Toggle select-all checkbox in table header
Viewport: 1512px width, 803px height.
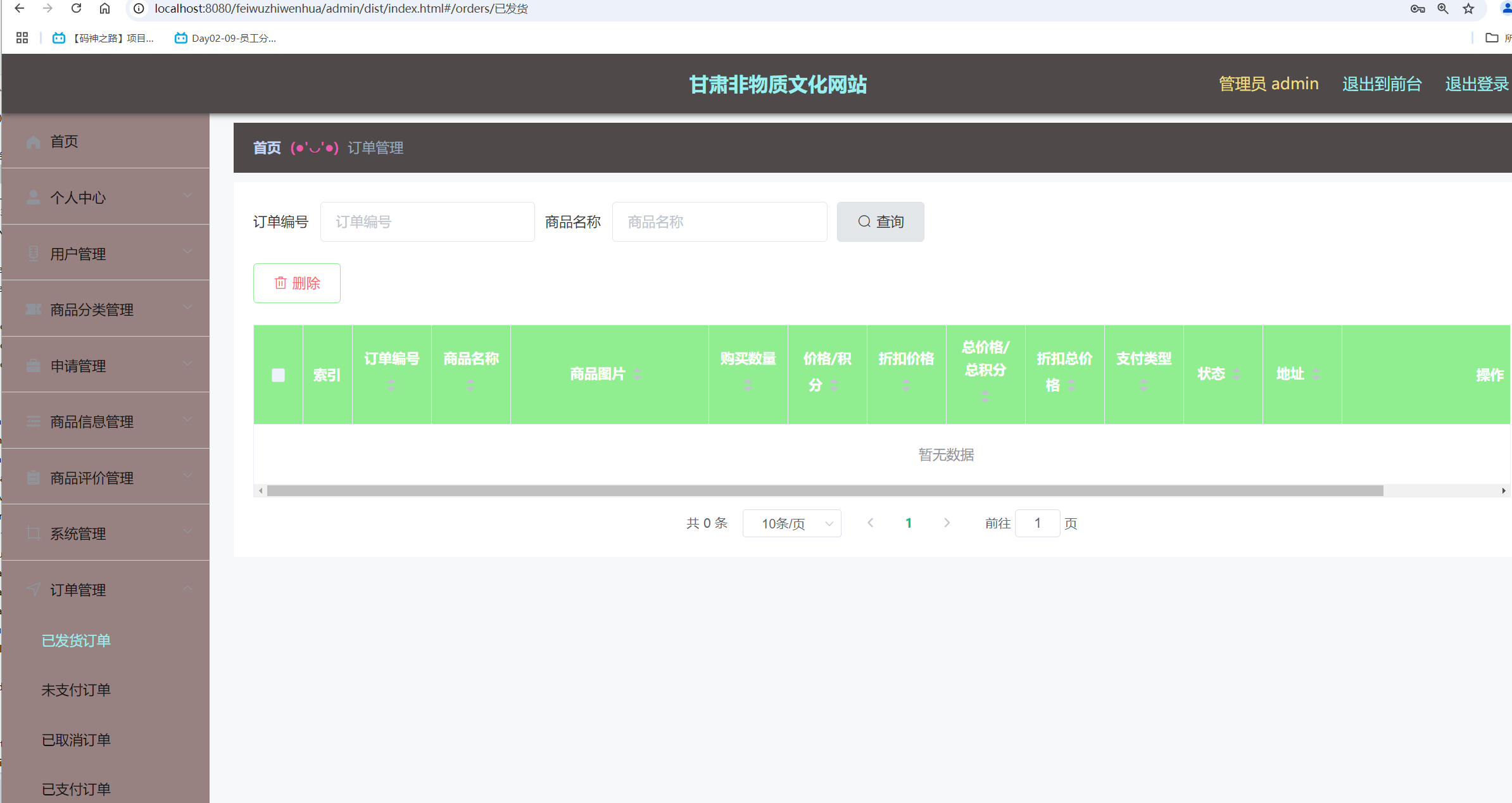pos(278,375)
